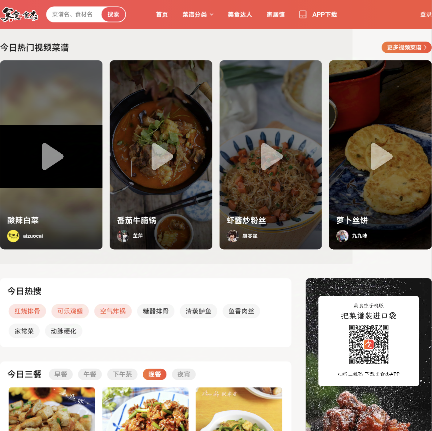This screenshot has width=432, height=431.
Task: Select the 可乐鸡翅 hot search tag
Action: click(70, 311)
